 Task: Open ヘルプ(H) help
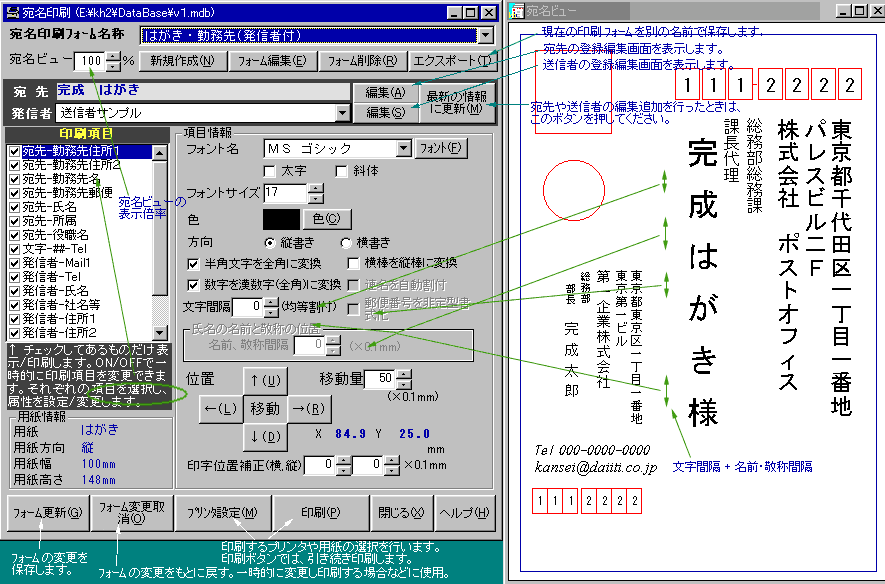pyautogui.click(x=465, y=513)
